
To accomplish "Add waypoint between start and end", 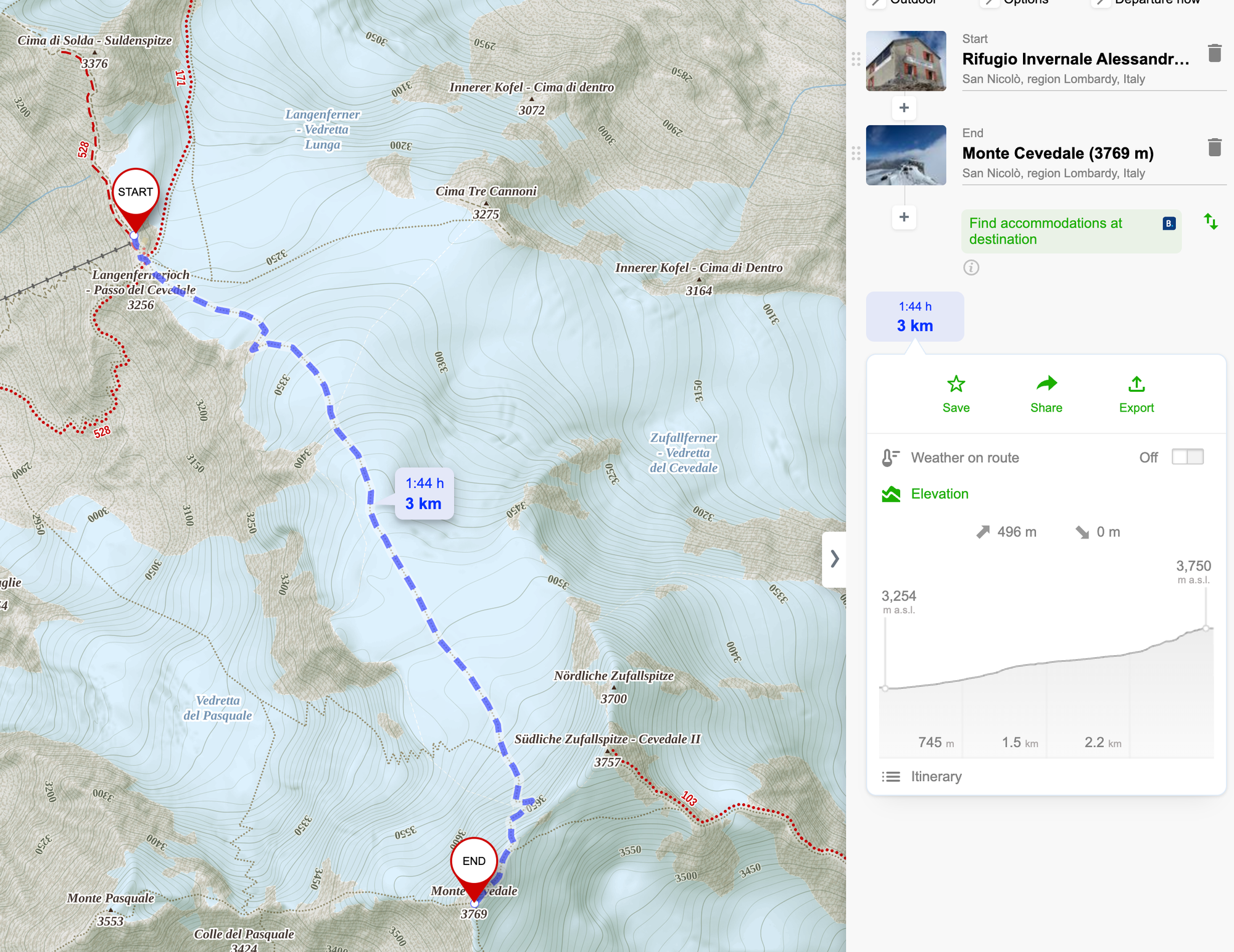I will 904,108.
